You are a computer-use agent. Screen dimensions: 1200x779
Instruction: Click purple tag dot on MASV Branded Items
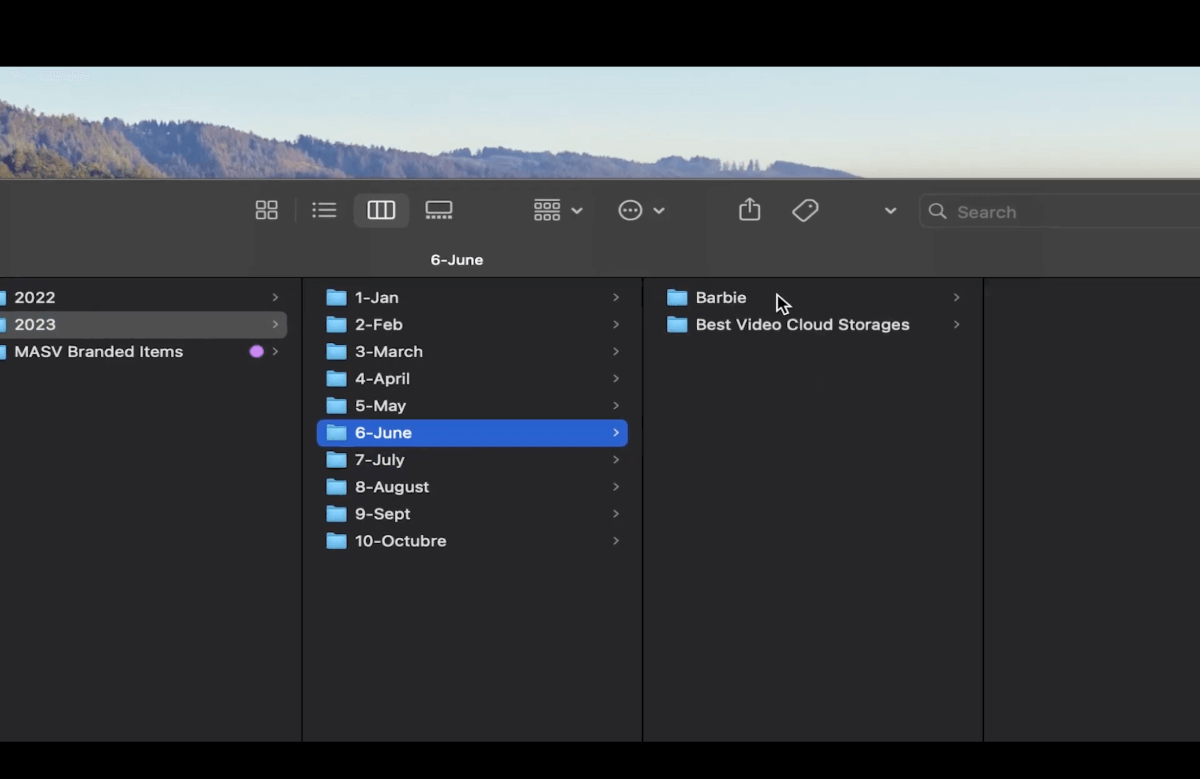(x=256, y=352)
